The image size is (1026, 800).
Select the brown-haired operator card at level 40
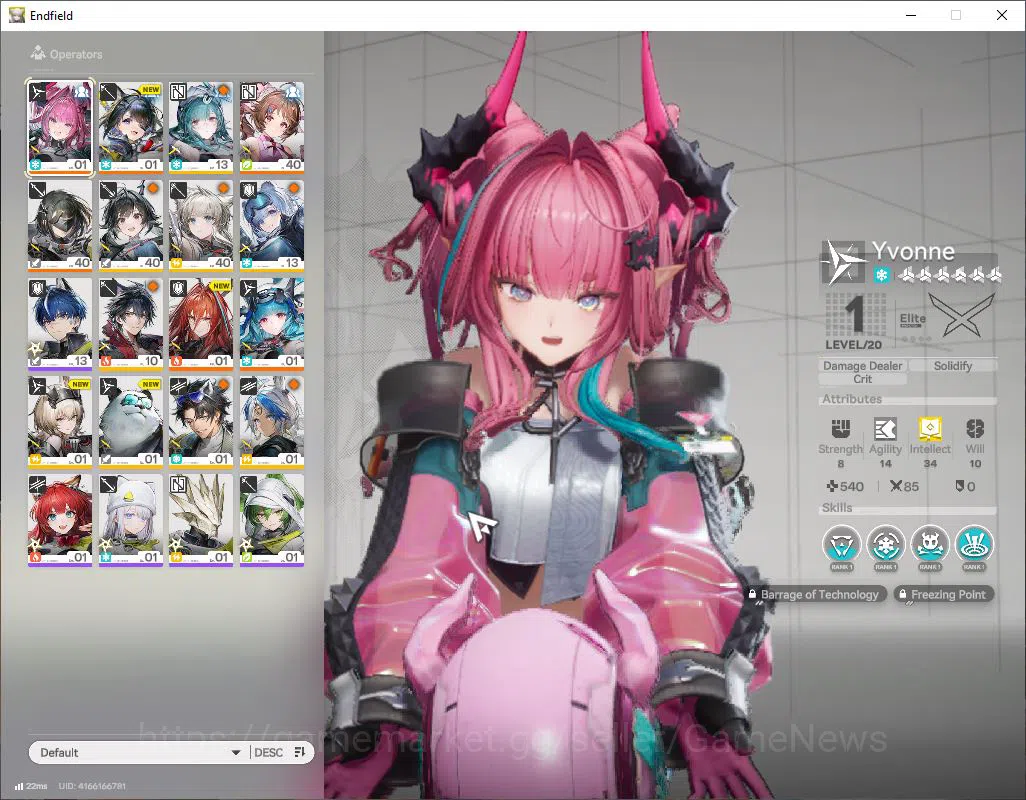tap(272, 128)
